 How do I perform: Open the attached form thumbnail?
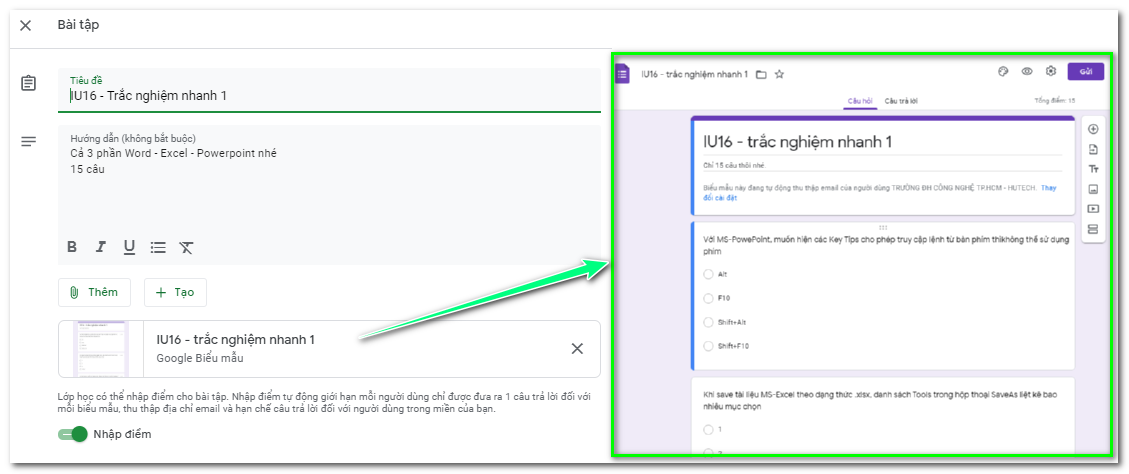(101, 349)
